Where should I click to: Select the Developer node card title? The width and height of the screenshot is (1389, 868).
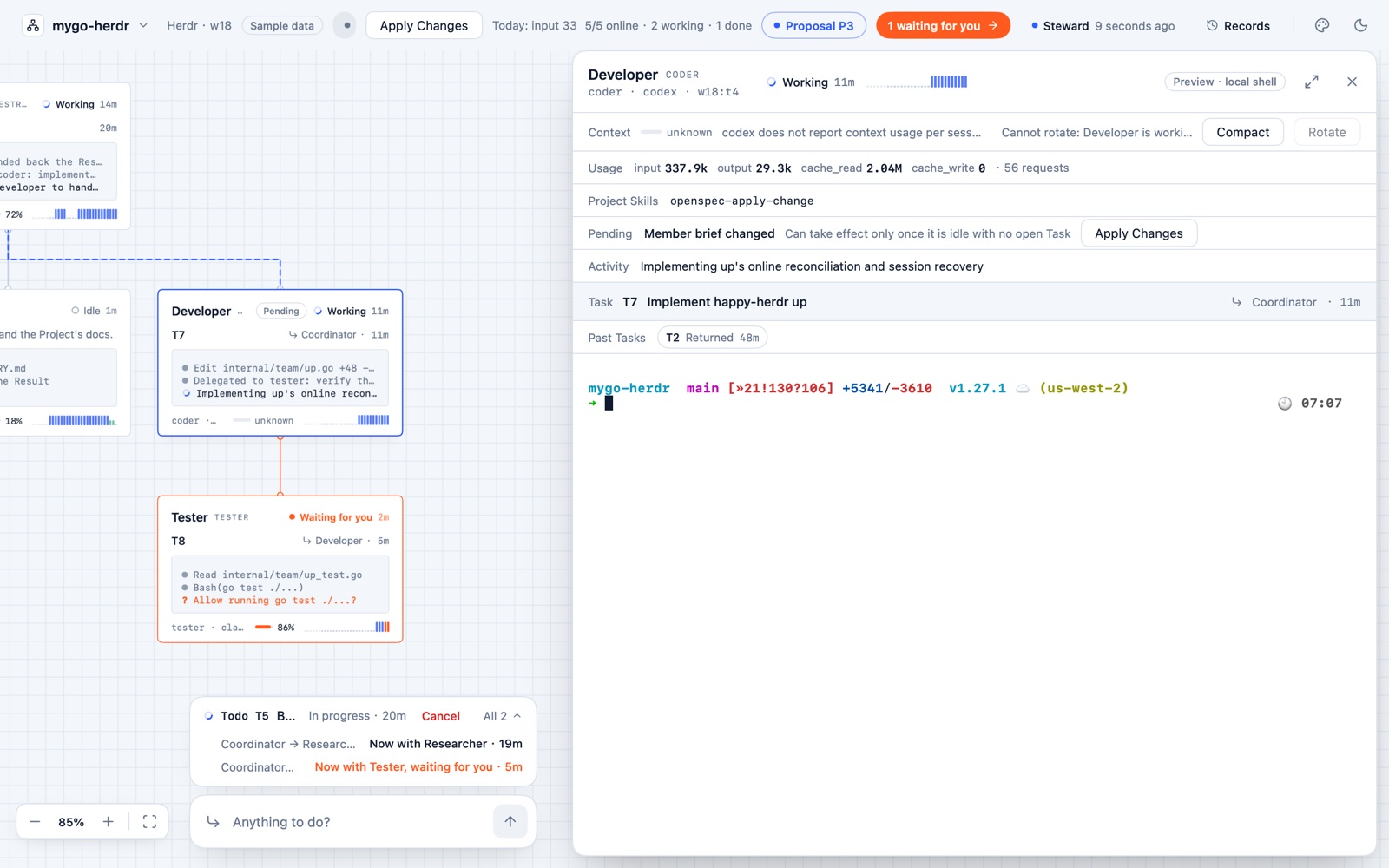201,311
